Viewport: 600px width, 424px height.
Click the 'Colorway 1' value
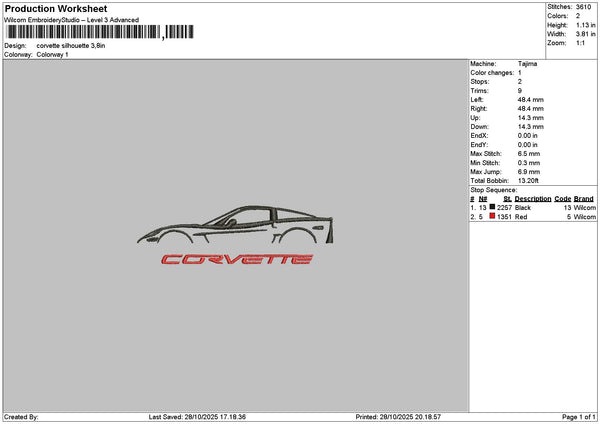(x=52, y=55)
